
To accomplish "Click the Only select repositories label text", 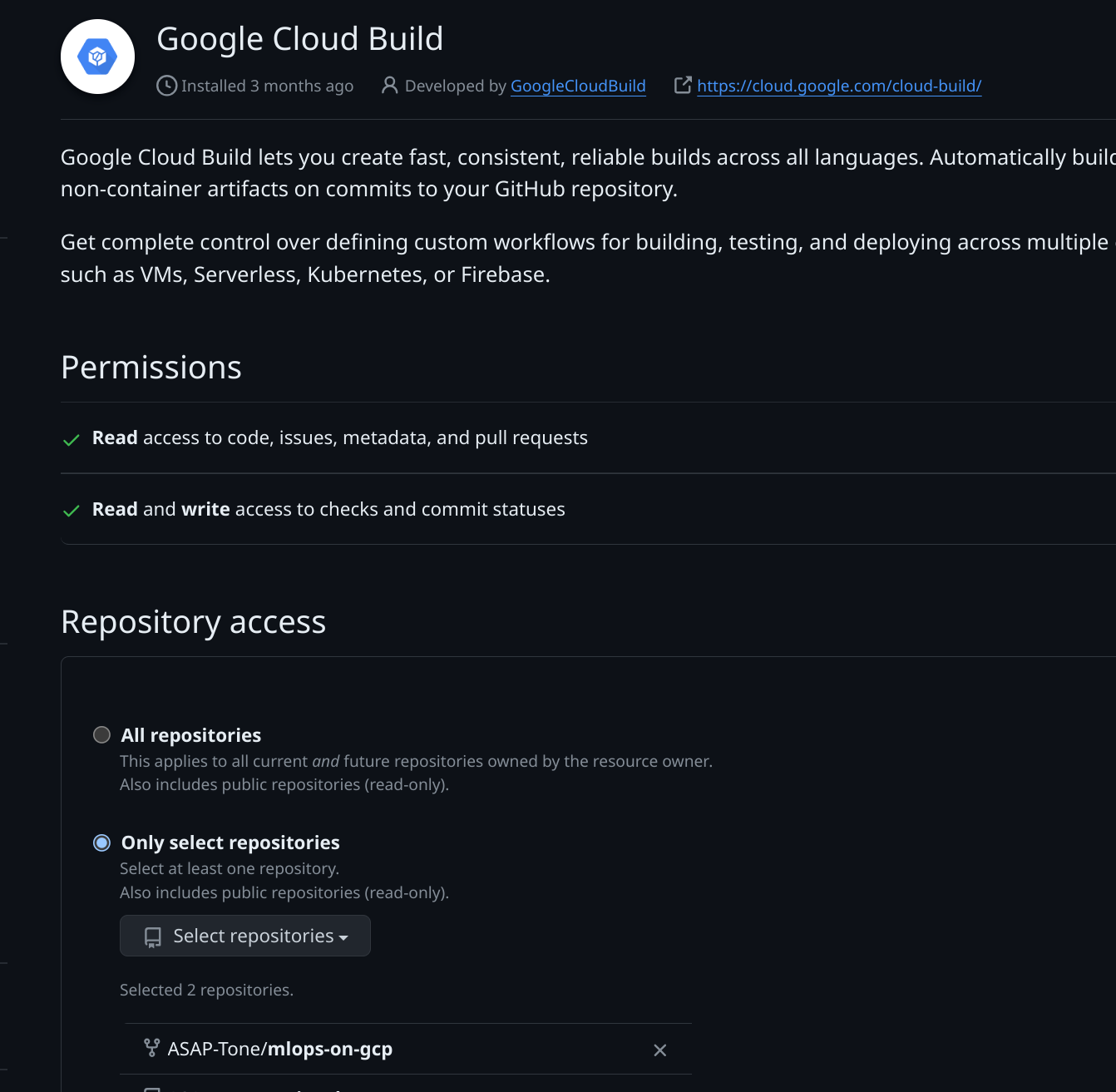I will [230, 842].
